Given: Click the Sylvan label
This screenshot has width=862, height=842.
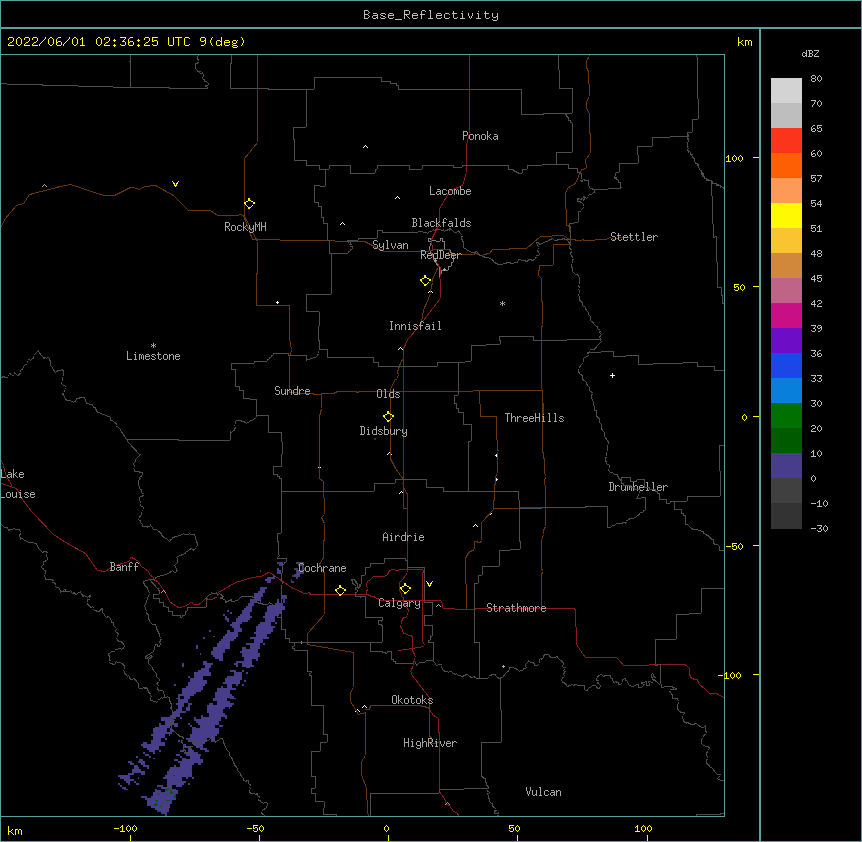Looking at the screenshot, I should pos(390,245).
